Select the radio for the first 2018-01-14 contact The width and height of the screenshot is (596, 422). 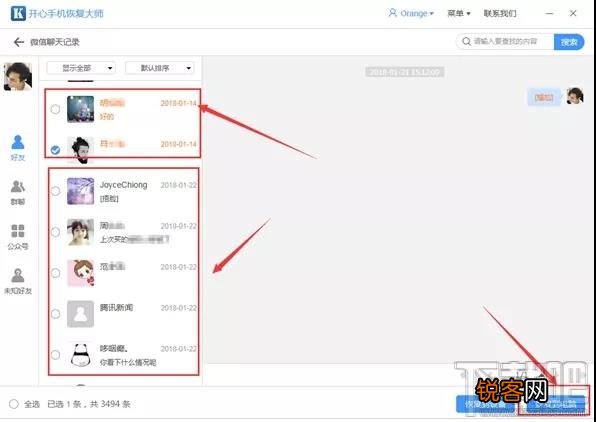click(55, 109)
